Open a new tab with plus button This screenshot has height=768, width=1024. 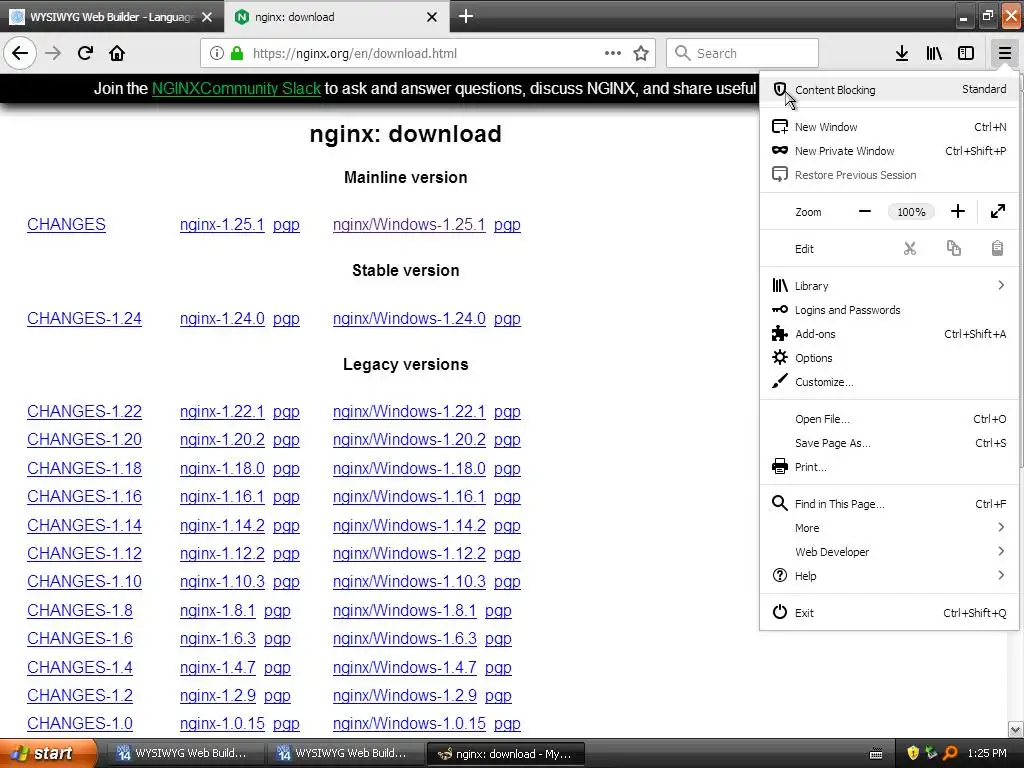(466, 16)
